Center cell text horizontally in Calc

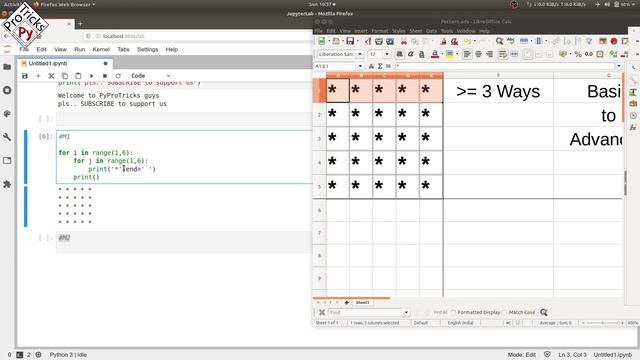tap(478, 54)
